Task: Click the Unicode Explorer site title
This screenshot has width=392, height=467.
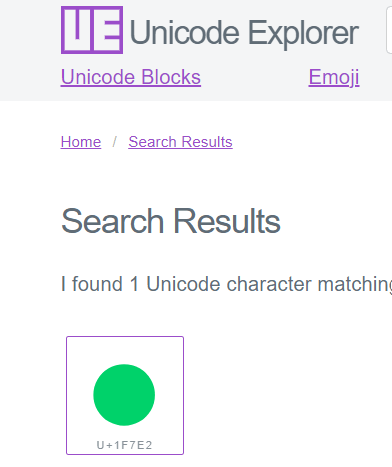Action: coord(244,33)
